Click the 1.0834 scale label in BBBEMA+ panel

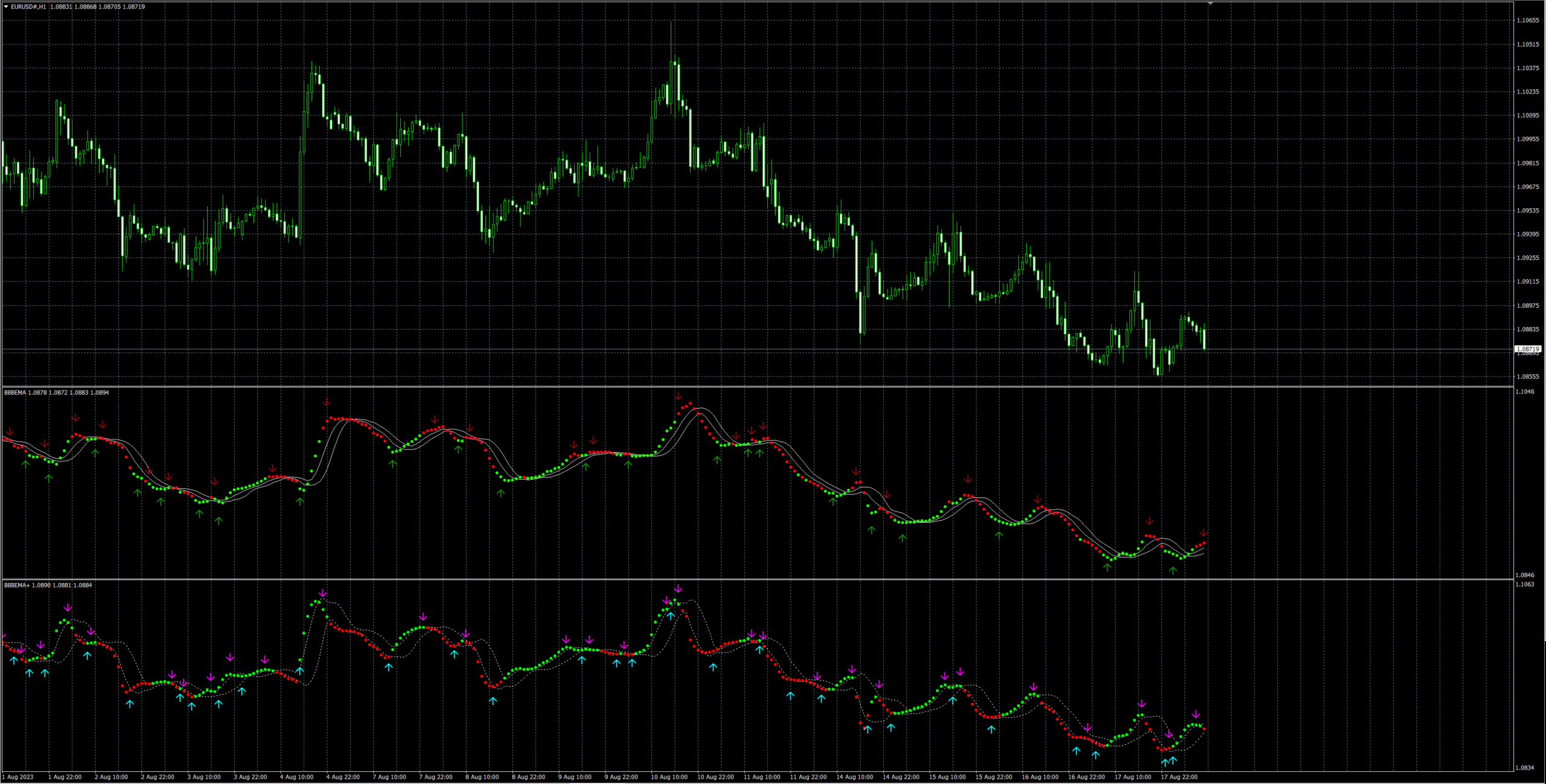(1524, 767)
